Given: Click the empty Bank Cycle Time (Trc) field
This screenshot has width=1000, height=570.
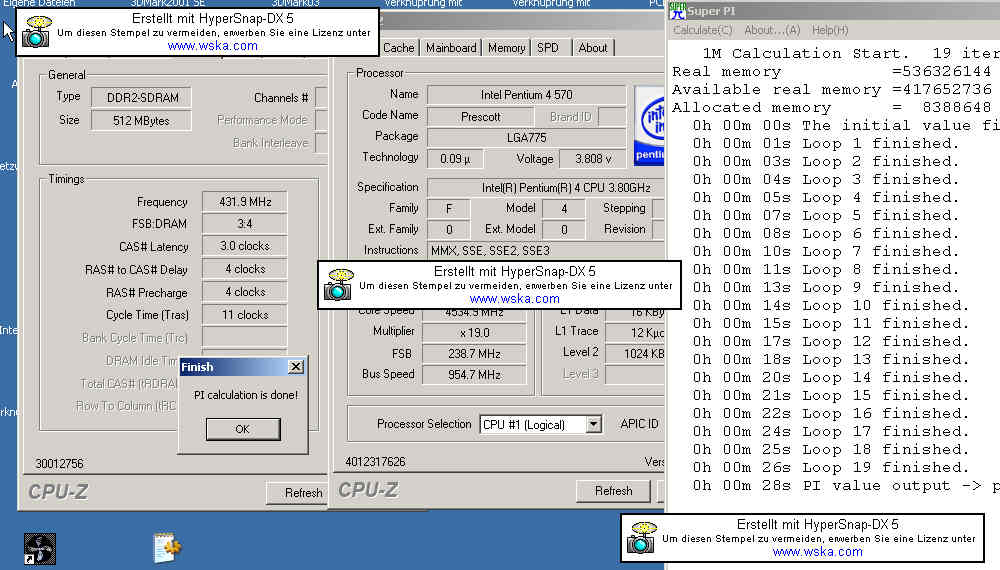Looking at the screenshot, I should point(245,338).
